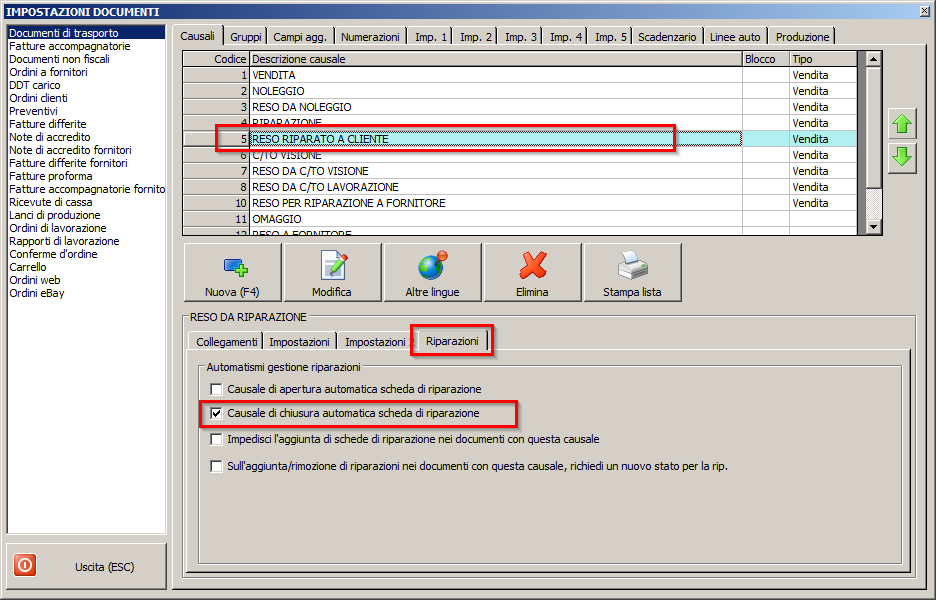Screen dimensions: 936x600
Task: Click the Elimina red X button
Action: click(532, 272)
